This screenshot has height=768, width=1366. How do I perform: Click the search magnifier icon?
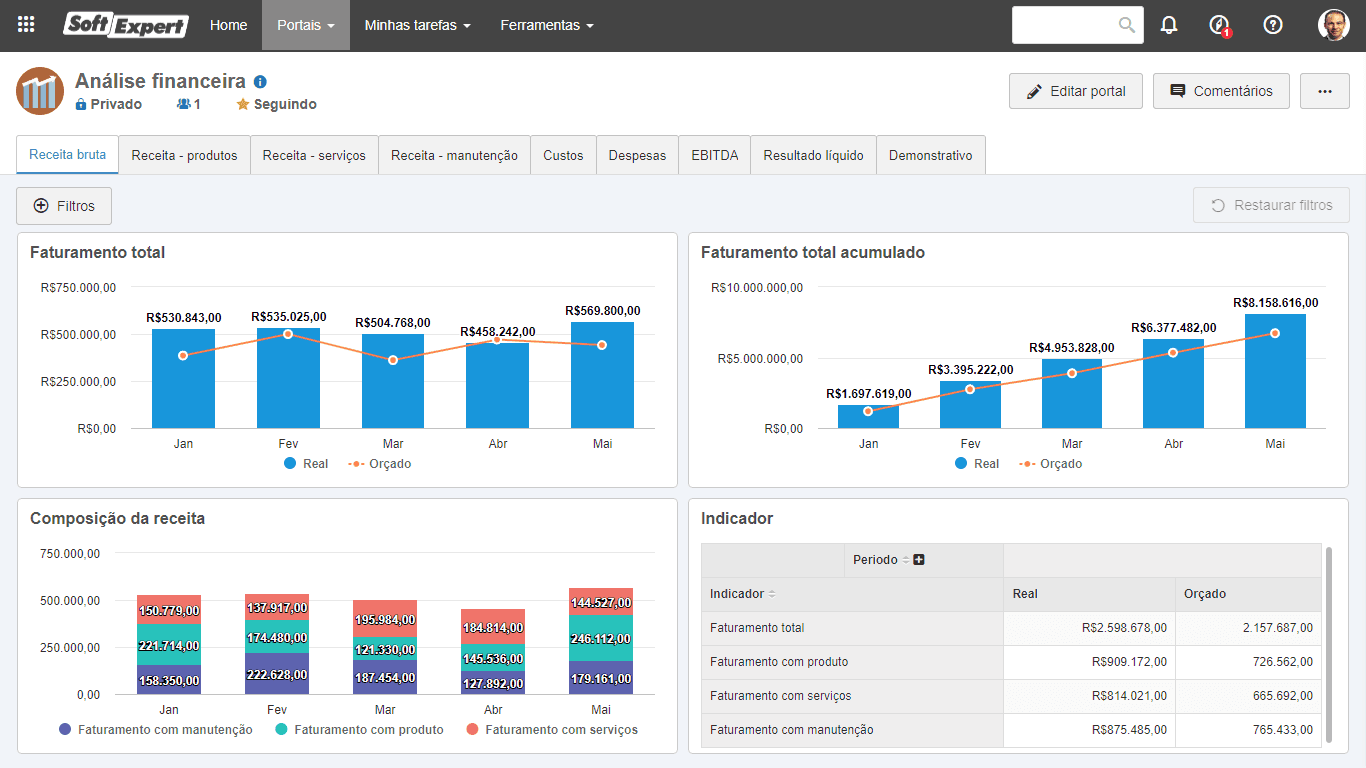(1127, 25)
